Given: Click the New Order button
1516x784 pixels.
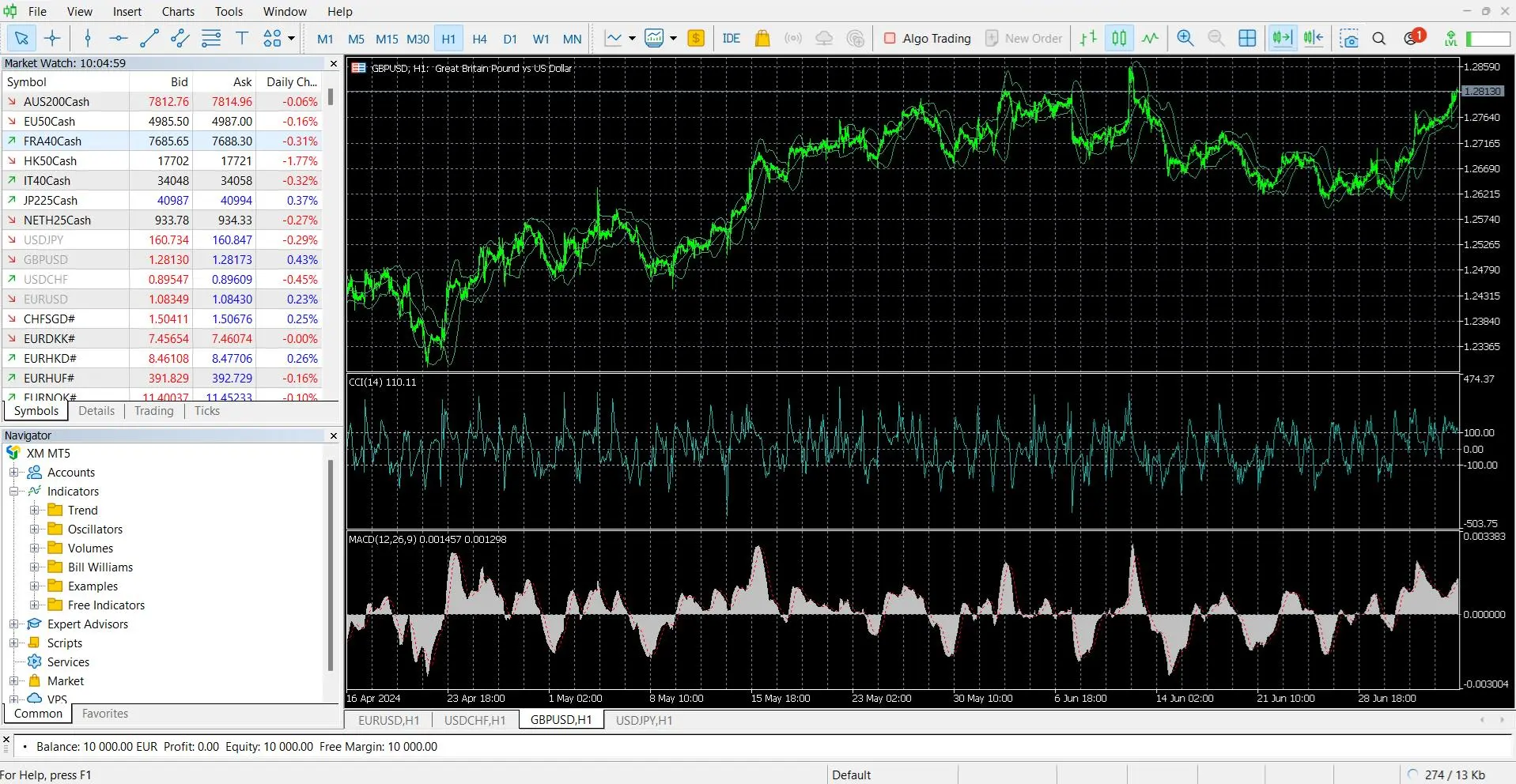Looking at the screenshot, I should pyautogui.click(x=1024, y=38).
